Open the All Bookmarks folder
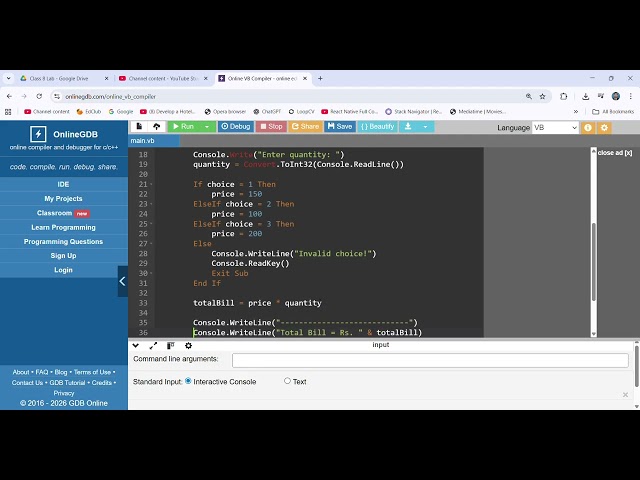640x480 pixels. [613, 111]
